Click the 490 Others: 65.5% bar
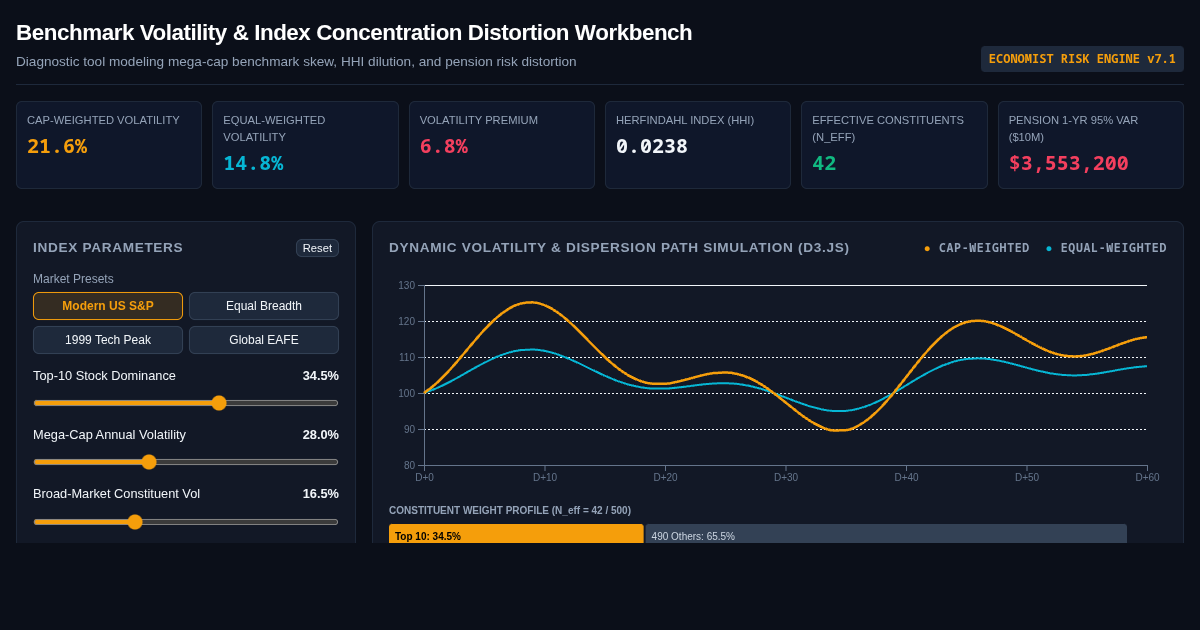The height and width of the screenshot is (630, 1200). pyautogui.click(x=886, y=534)
